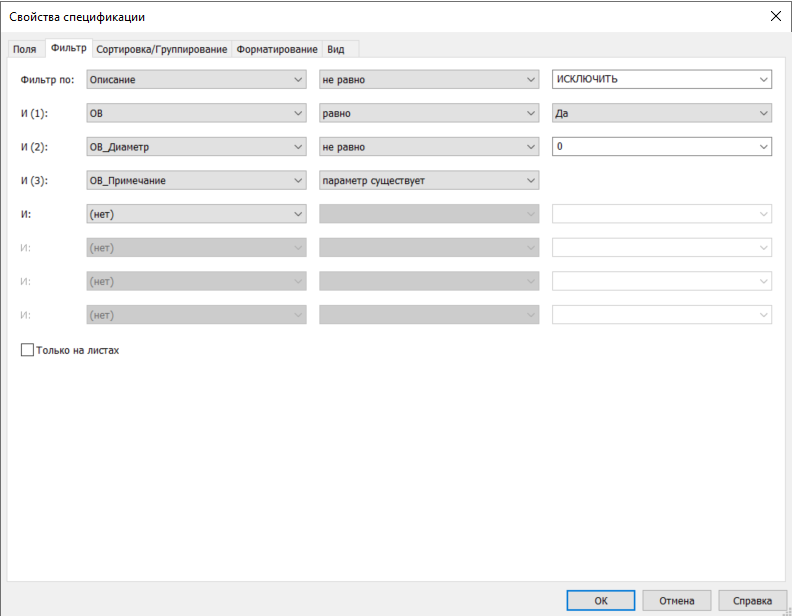Click the ОК button
The image size is (792, 616).
tap(600, 600)
